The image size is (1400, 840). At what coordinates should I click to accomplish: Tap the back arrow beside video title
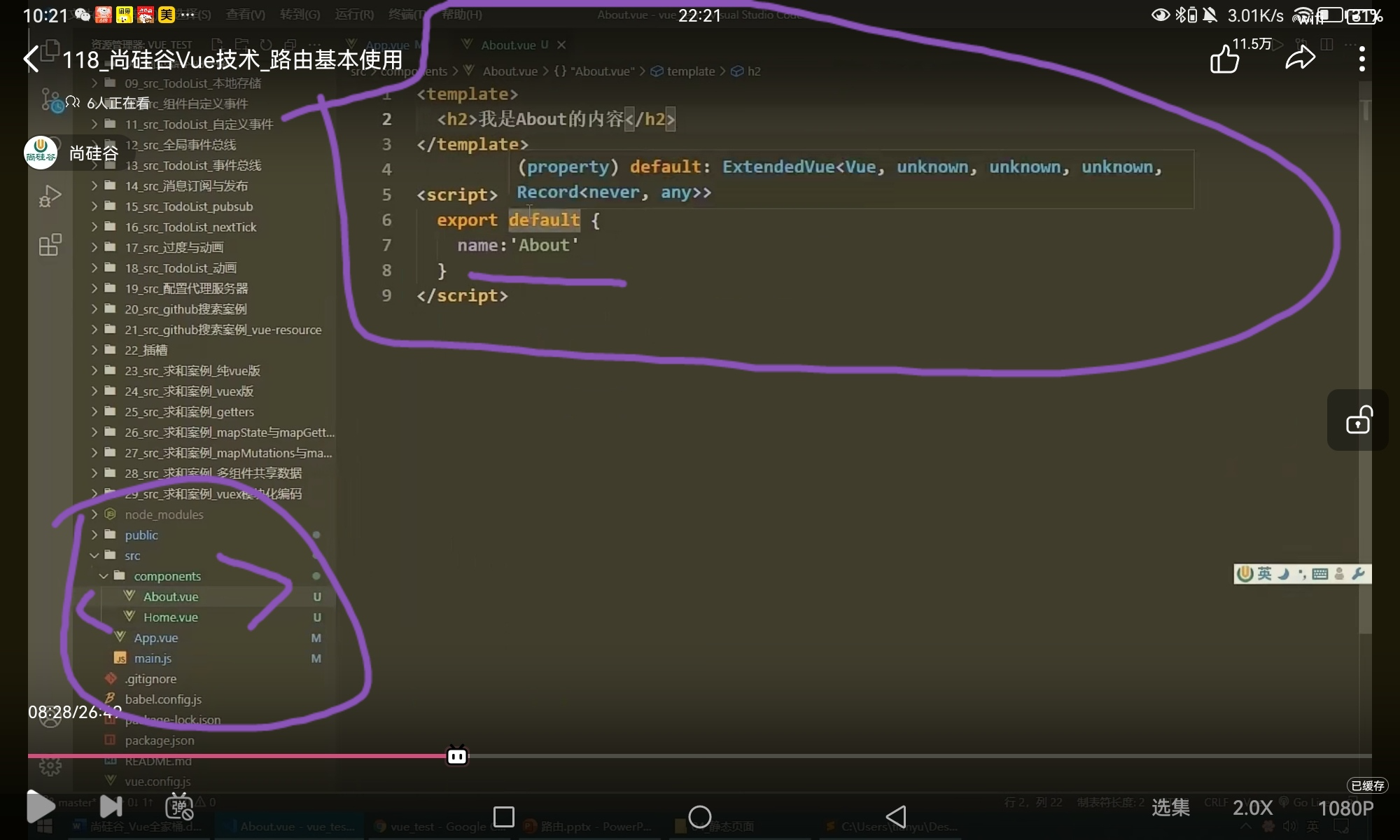(31, 59)
